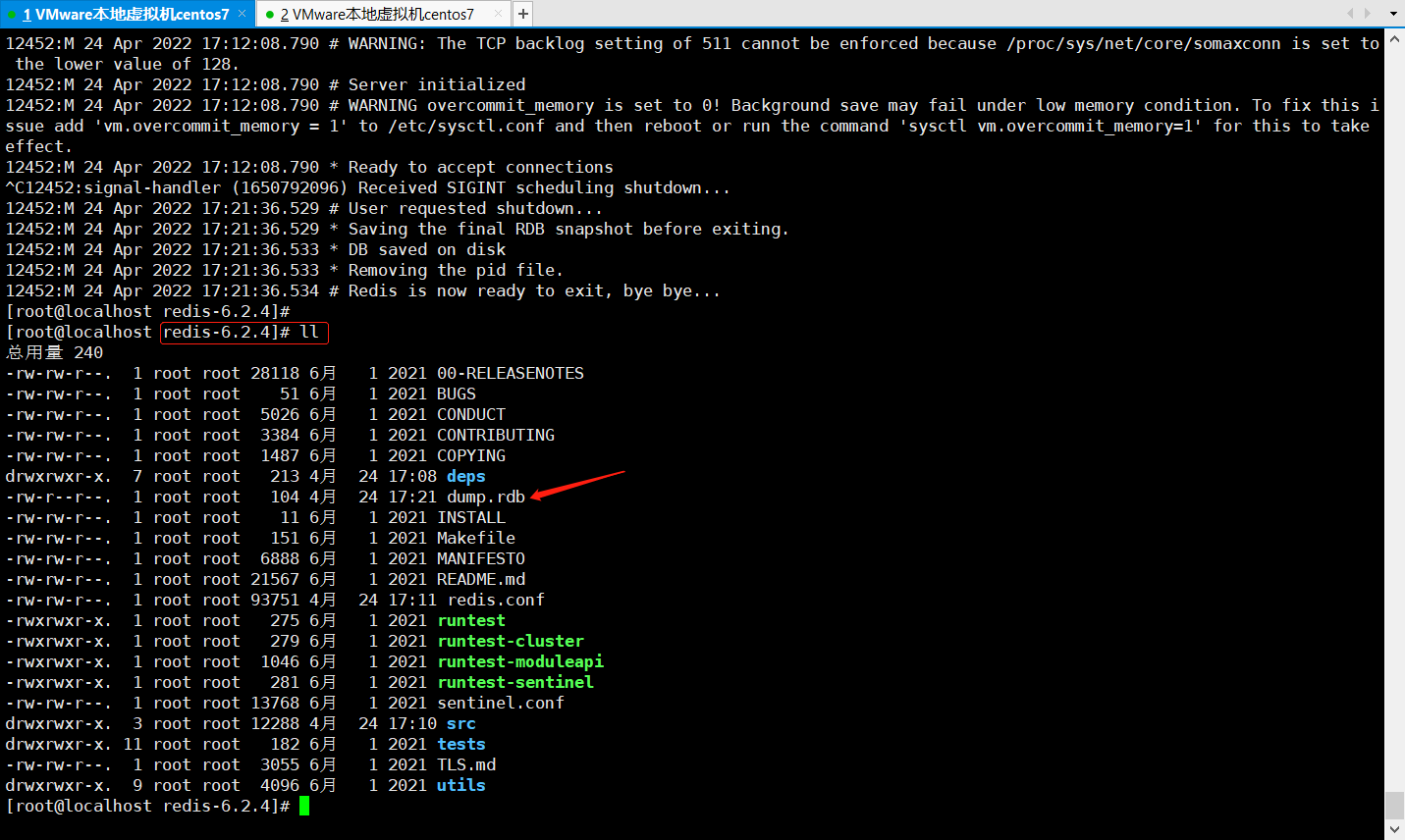The width and height of the screenshot is (1405, 840).
Task: Click the dump.rdb file name
Action: tap(486, 497)
